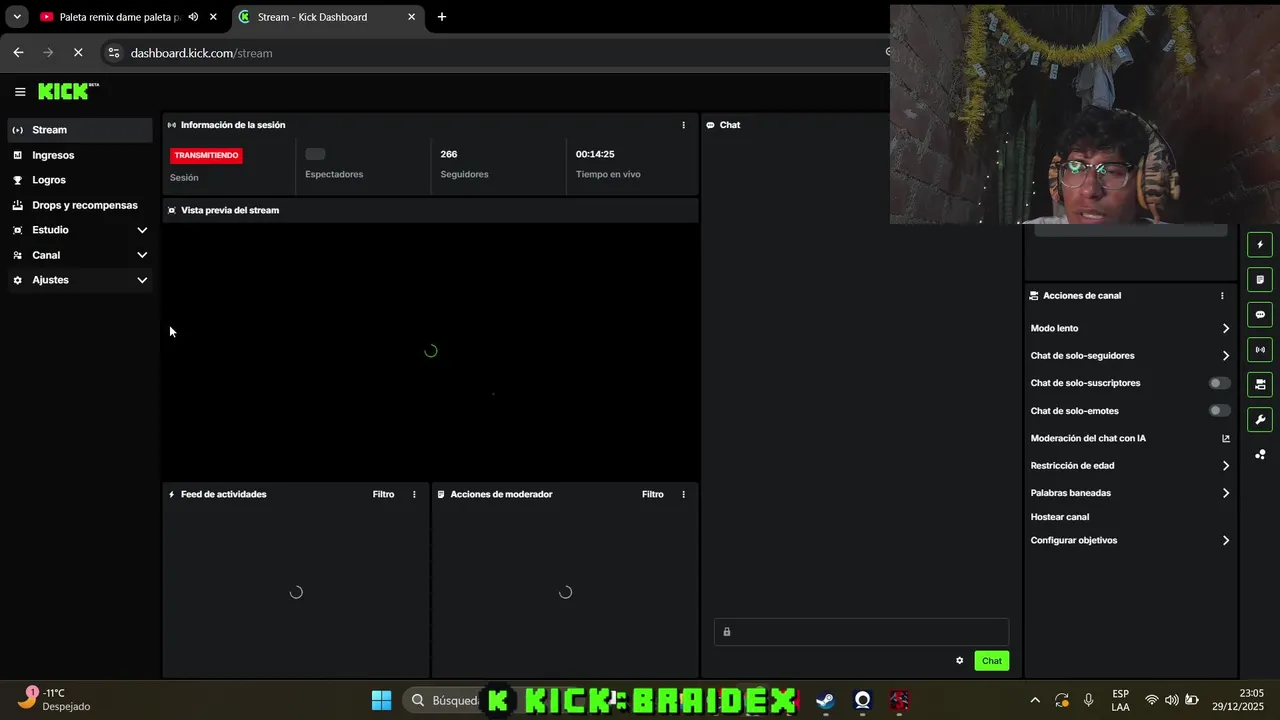Open Logros in the sidebar
The image size is (1280, 720).
click(x=80, y=180)
